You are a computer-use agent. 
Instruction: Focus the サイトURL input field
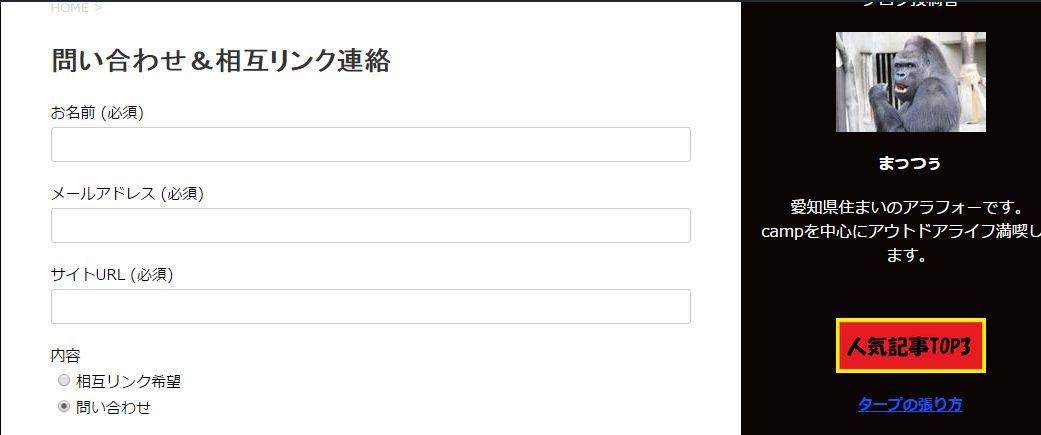370,306
